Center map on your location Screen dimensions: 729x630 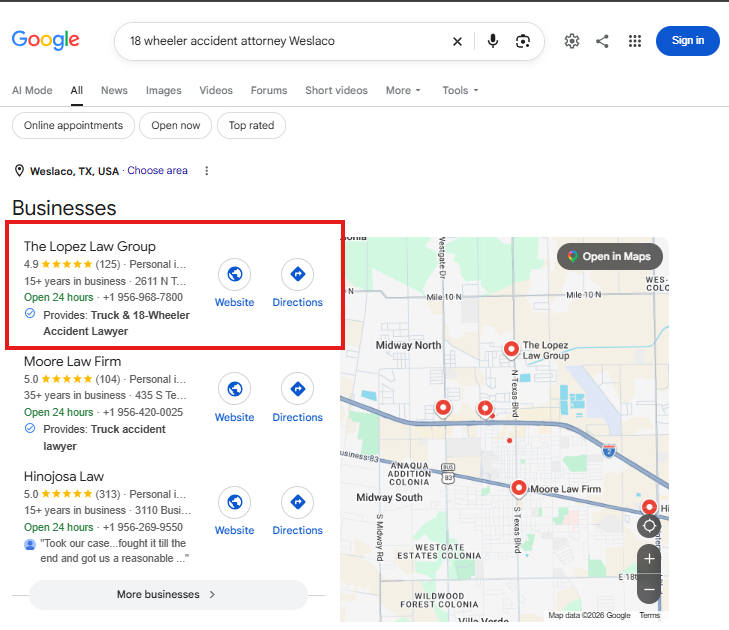click(x=649, y=526)
